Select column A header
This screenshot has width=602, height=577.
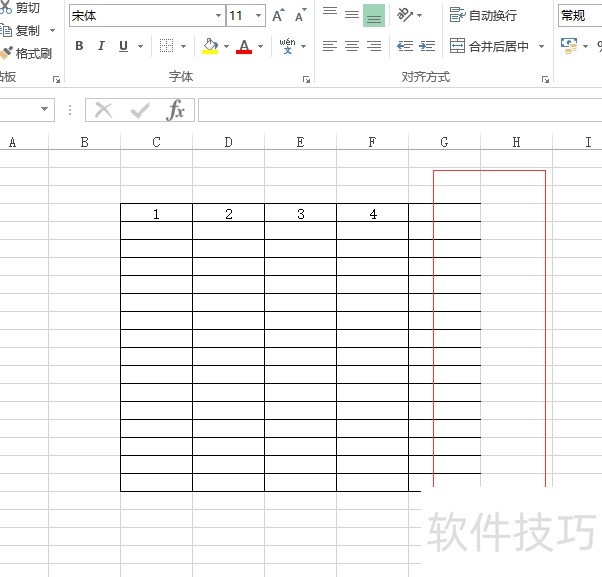pyautogui.click(x=24, y=142)
